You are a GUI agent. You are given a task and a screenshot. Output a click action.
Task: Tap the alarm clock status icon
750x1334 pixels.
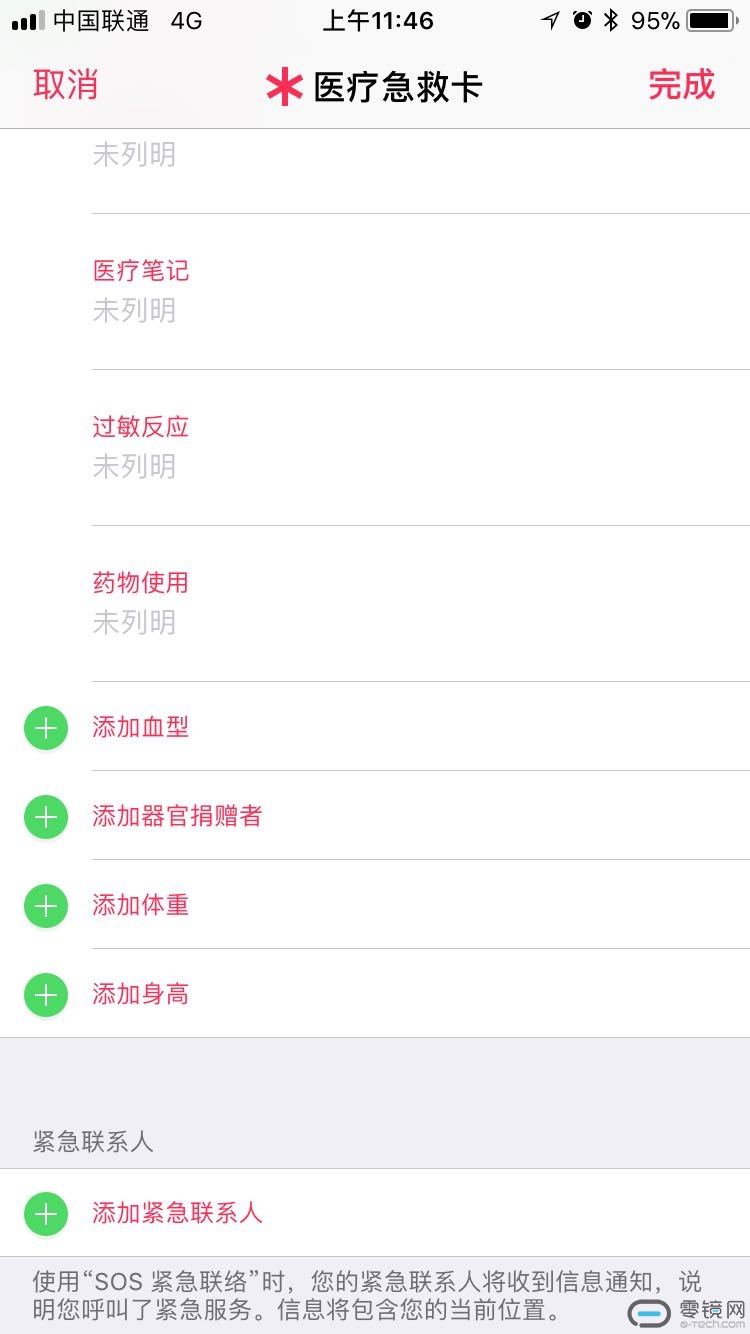pyautogui.click(x=582, y=20)
